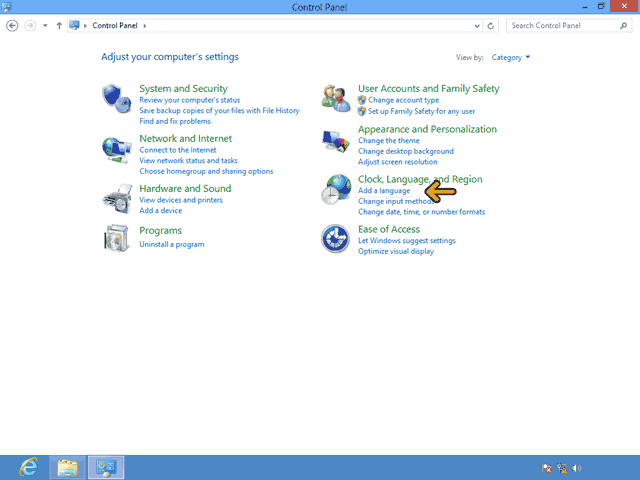Open Appearance and Personalization category
The image size is (640, 480).
coord(427,129)
